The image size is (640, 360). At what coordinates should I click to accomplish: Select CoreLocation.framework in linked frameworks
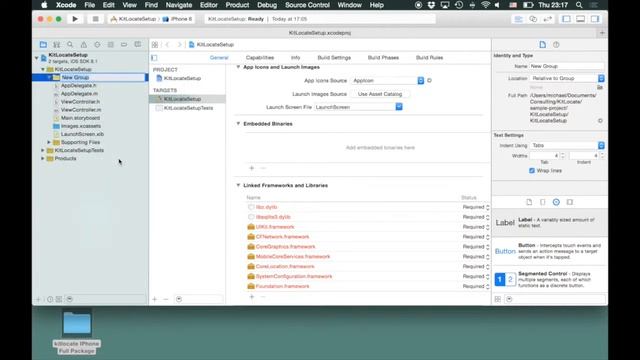point(285,267)
